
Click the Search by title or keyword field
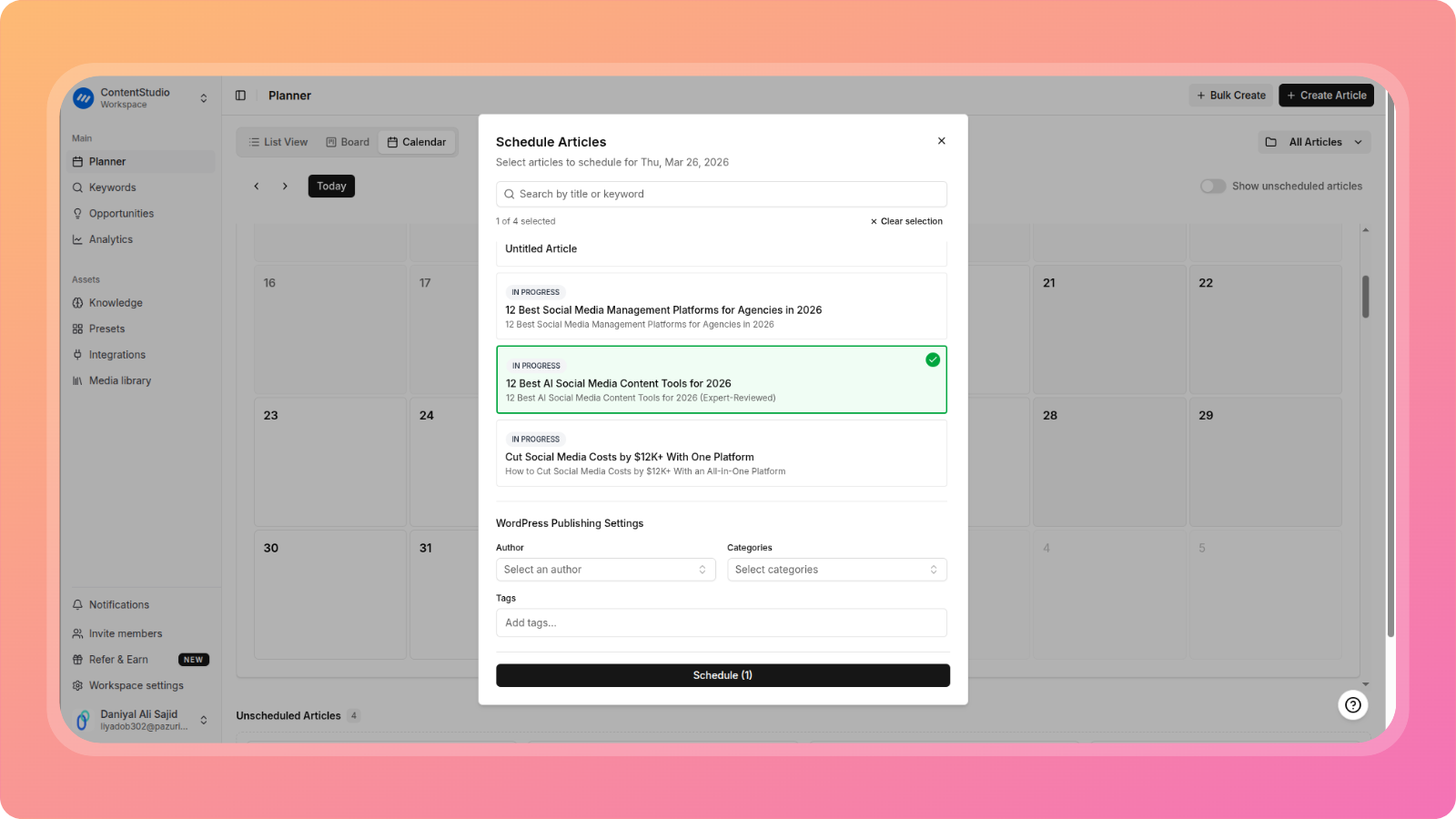[721, 194]
